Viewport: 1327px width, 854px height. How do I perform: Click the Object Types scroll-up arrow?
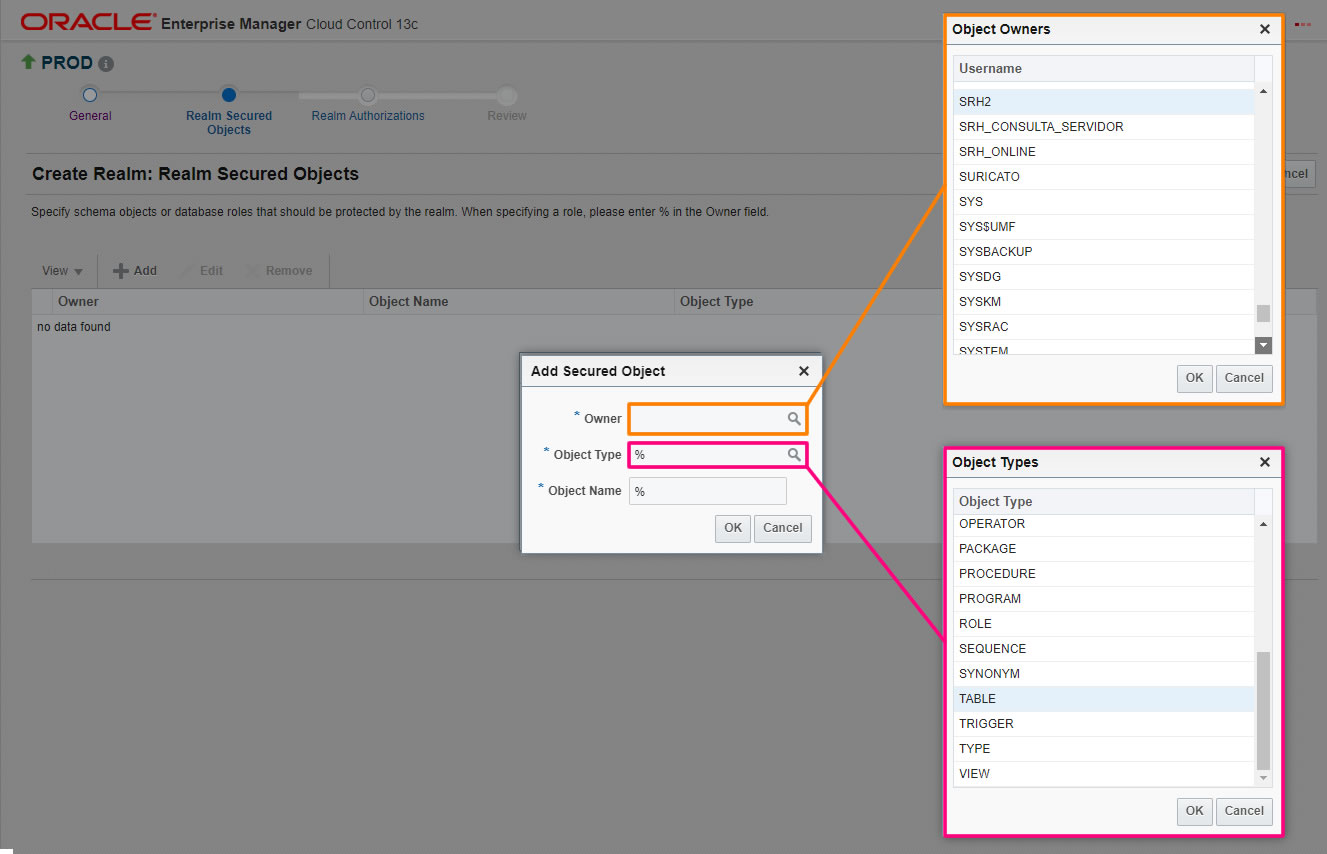pyautogui.click(x=1263, y=525)
